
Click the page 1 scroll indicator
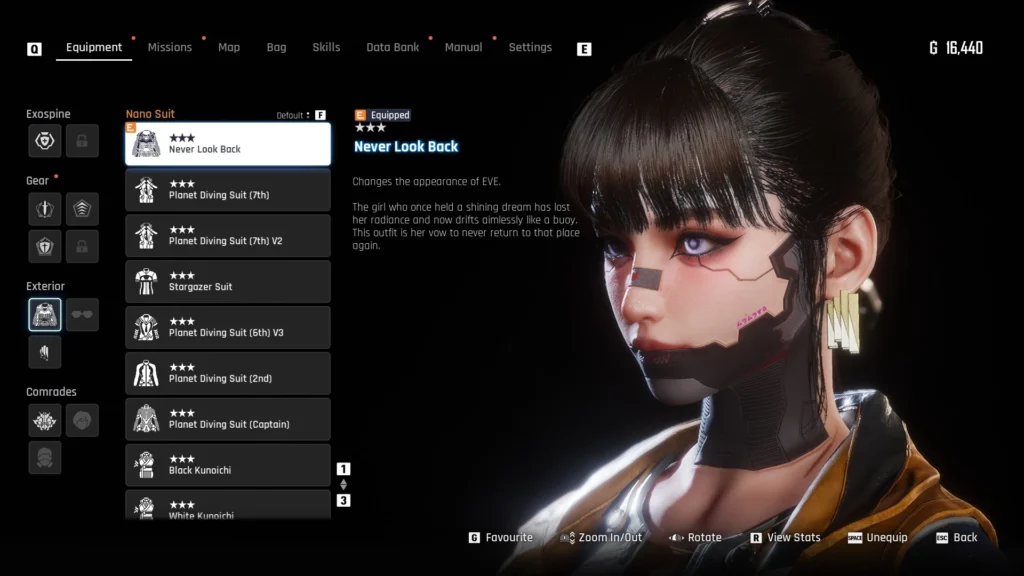pos(344,469)
